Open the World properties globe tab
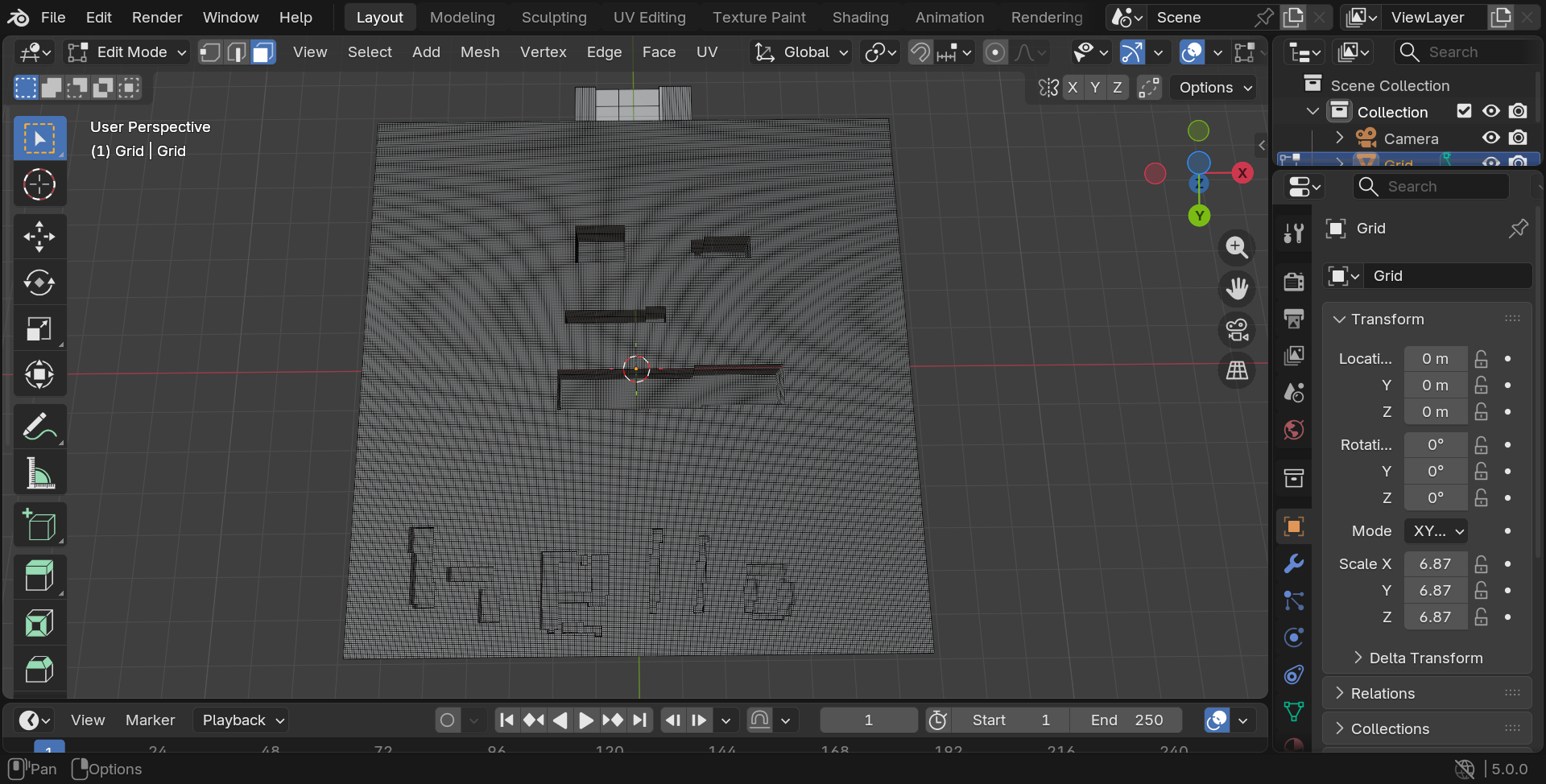The height and width of the screenshot is (784, 1546). click(x=1294, y=430)
